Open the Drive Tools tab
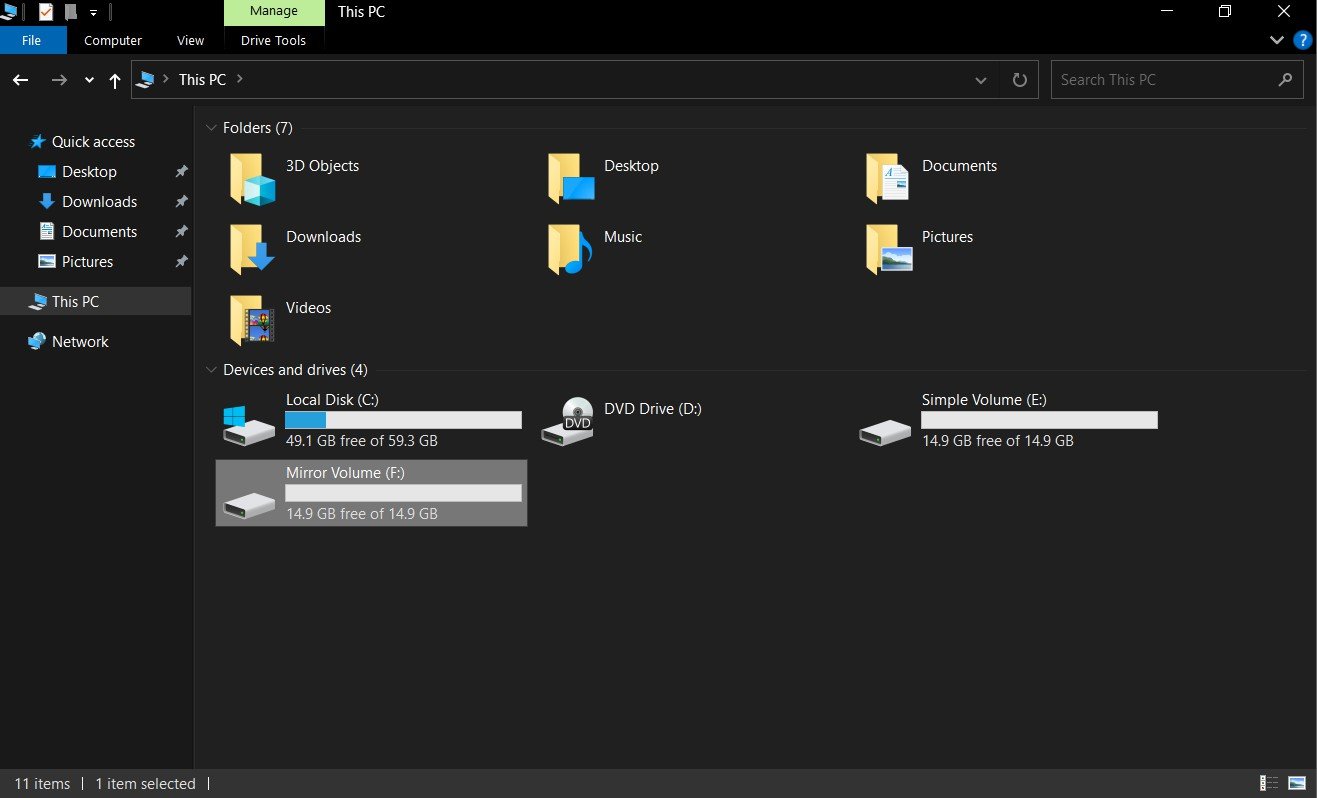 [x=274, y=40]
